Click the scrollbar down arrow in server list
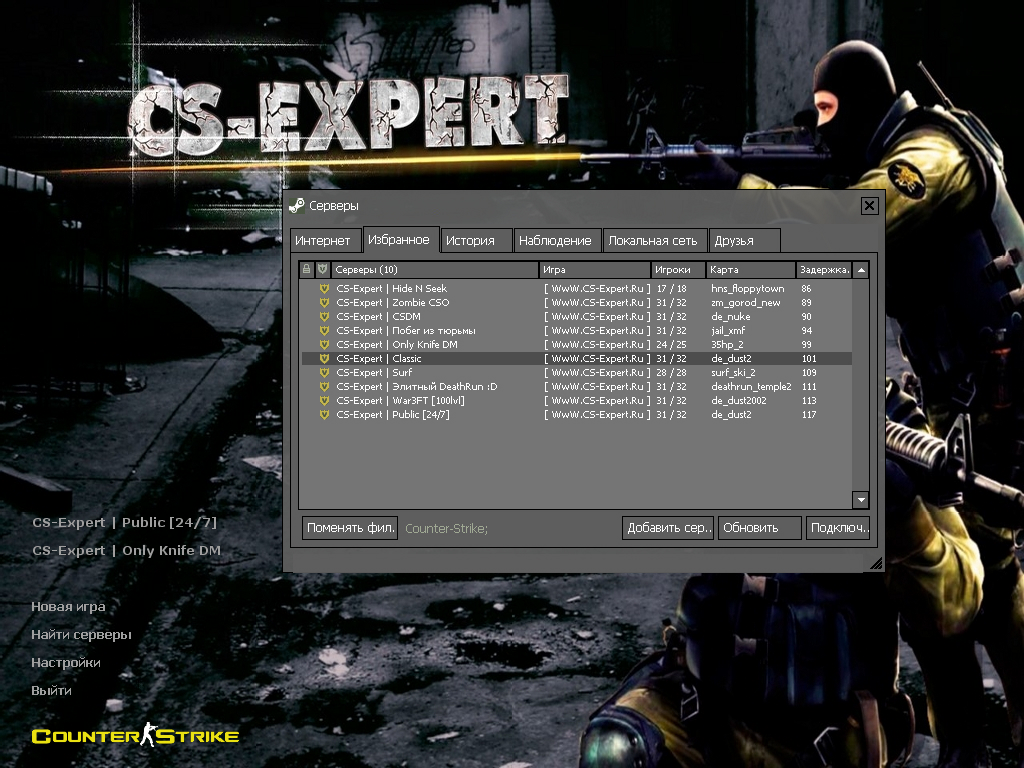Screen dimensions: 1024x768 point(861,500)
